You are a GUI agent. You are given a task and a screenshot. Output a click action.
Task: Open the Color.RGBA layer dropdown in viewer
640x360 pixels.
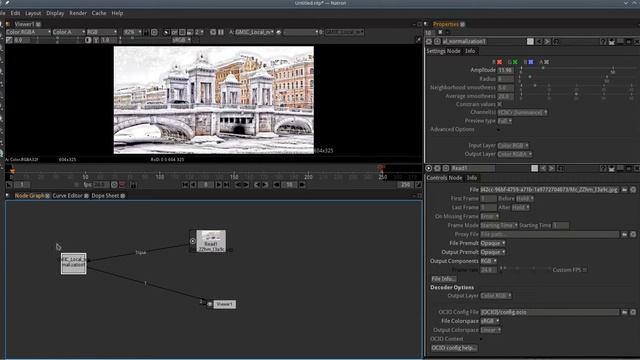coord(29,32)
